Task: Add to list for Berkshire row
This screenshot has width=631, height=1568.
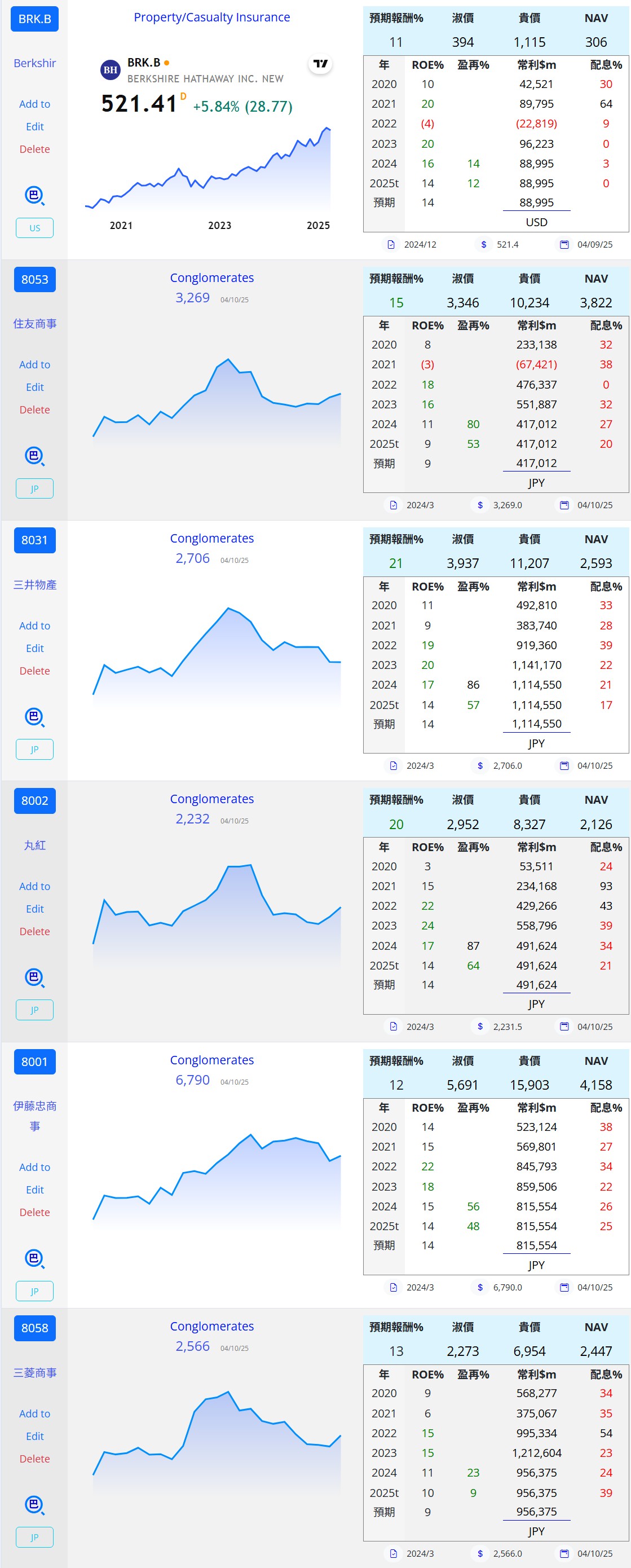Action: (x=35, y=104)
